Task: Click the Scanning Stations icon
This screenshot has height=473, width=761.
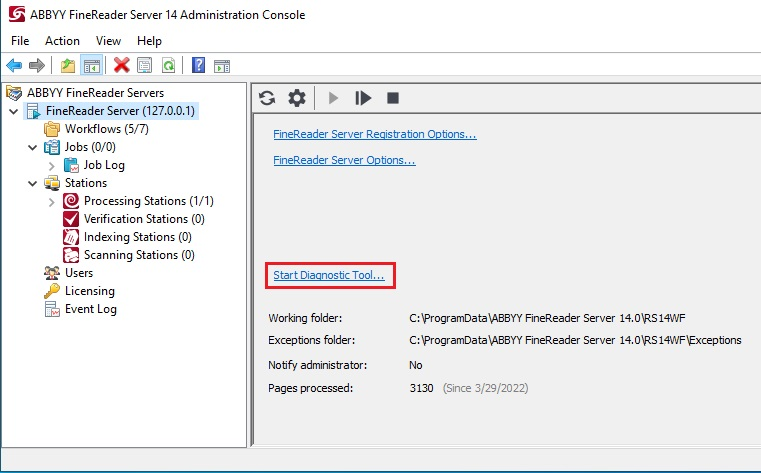Action: (71, 255)
